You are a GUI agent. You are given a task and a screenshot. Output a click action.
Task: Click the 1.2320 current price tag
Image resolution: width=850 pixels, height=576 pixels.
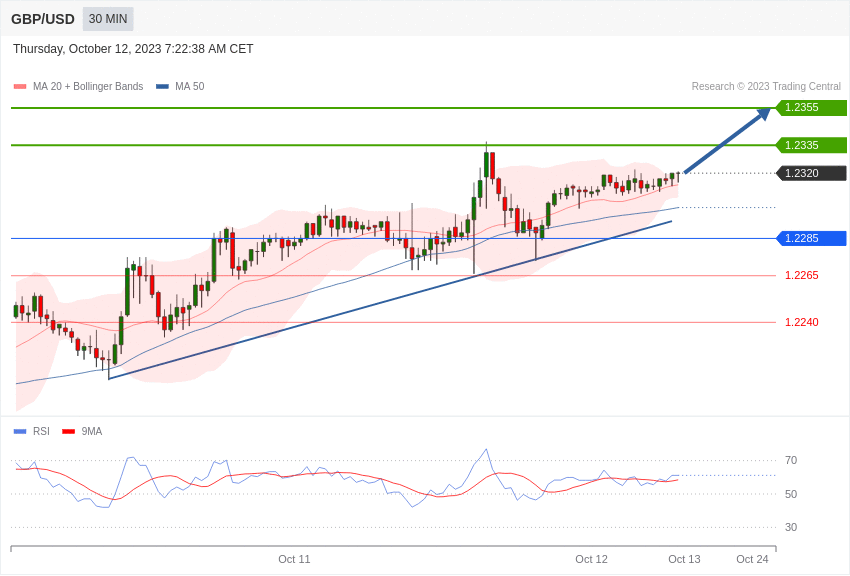click(812, 173)
